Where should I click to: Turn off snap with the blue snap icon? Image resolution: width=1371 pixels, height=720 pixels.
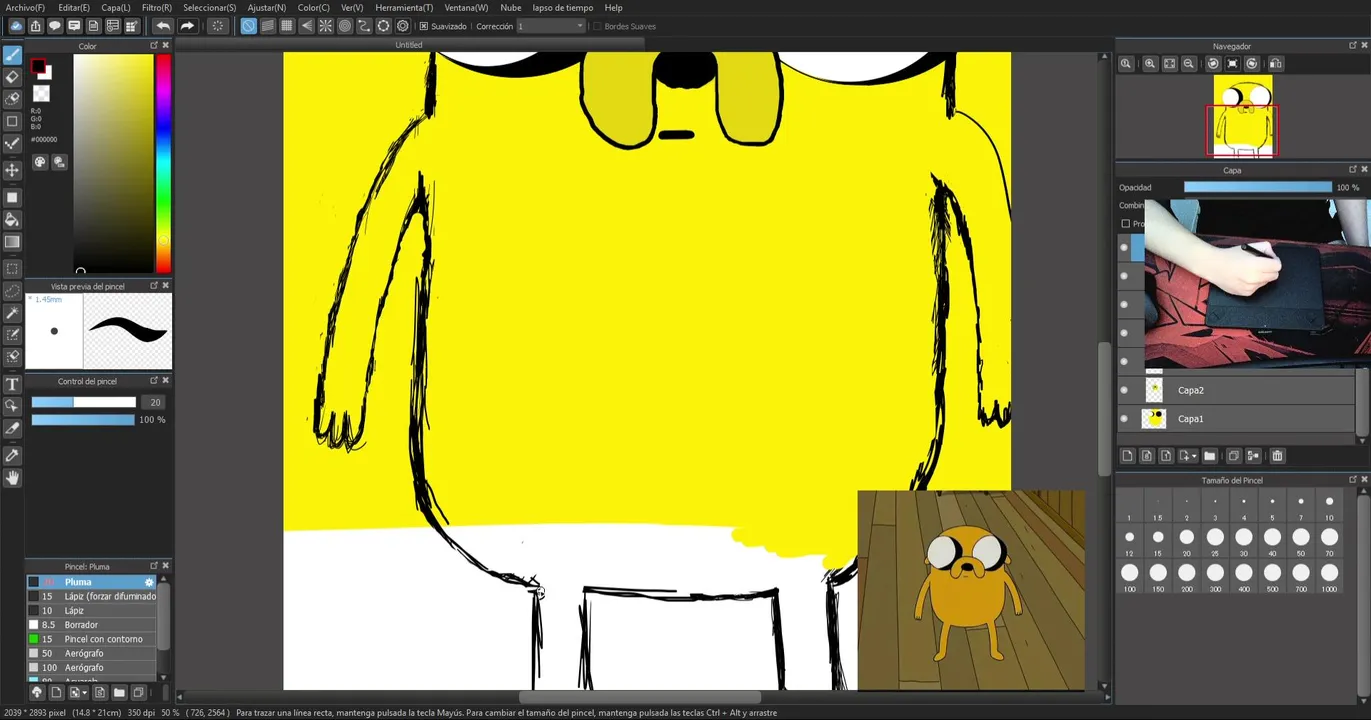(248, 26)
